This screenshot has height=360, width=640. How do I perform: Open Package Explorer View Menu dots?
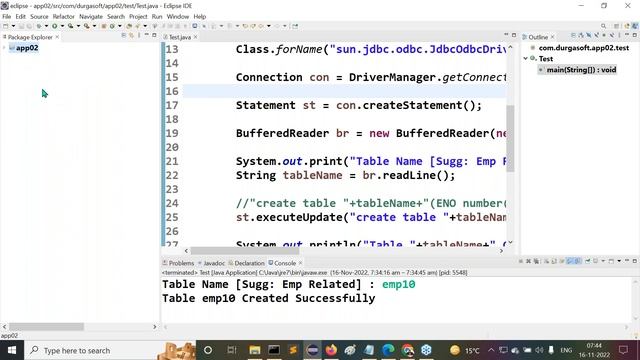coord(139,36)
